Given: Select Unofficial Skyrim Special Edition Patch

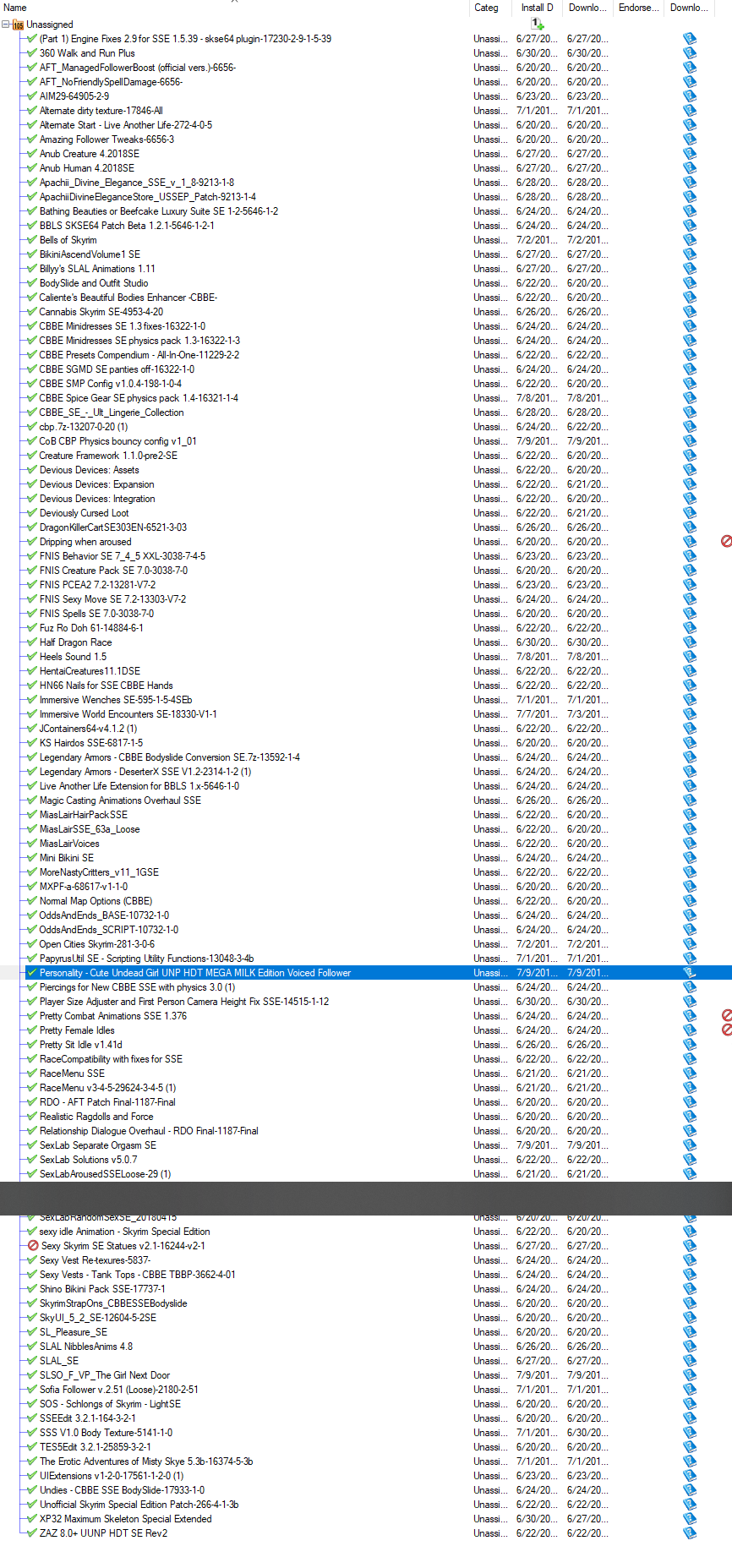Looking at the screenshot, I should coord(139,1505).
